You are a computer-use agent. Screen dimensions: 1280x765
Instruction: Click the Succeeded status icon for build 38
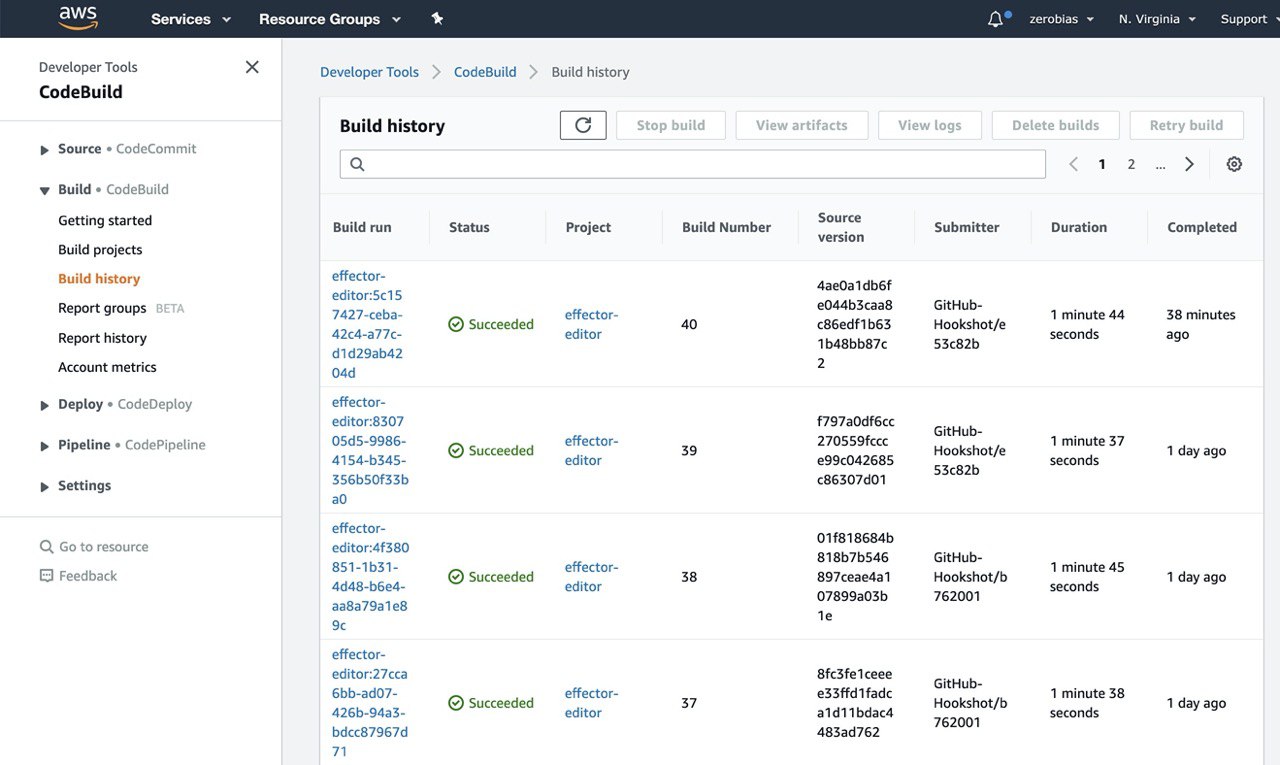[x=456, y=577]
